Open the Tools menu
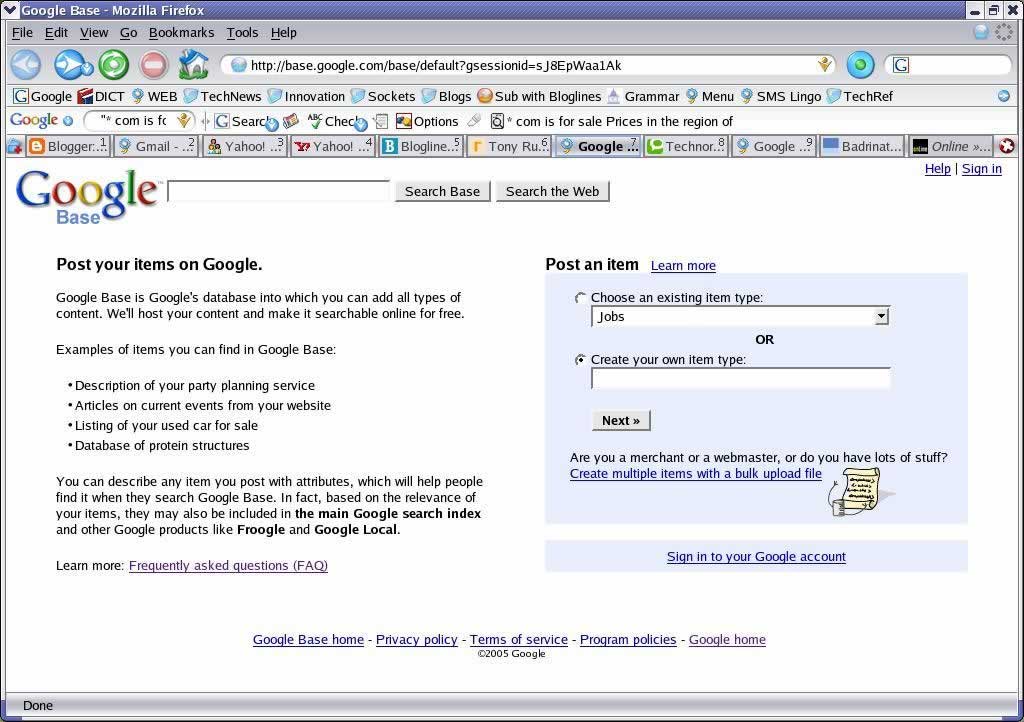The image size is (1024, 722). tap(242, 33)
